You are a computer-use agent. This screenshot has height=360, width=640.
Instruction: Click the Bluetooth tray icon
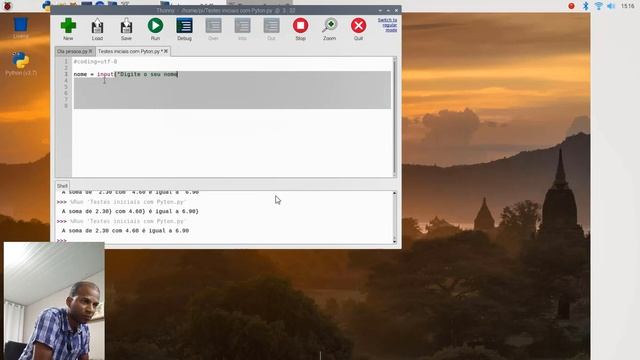pyautogui.click(x=586, y=6)
